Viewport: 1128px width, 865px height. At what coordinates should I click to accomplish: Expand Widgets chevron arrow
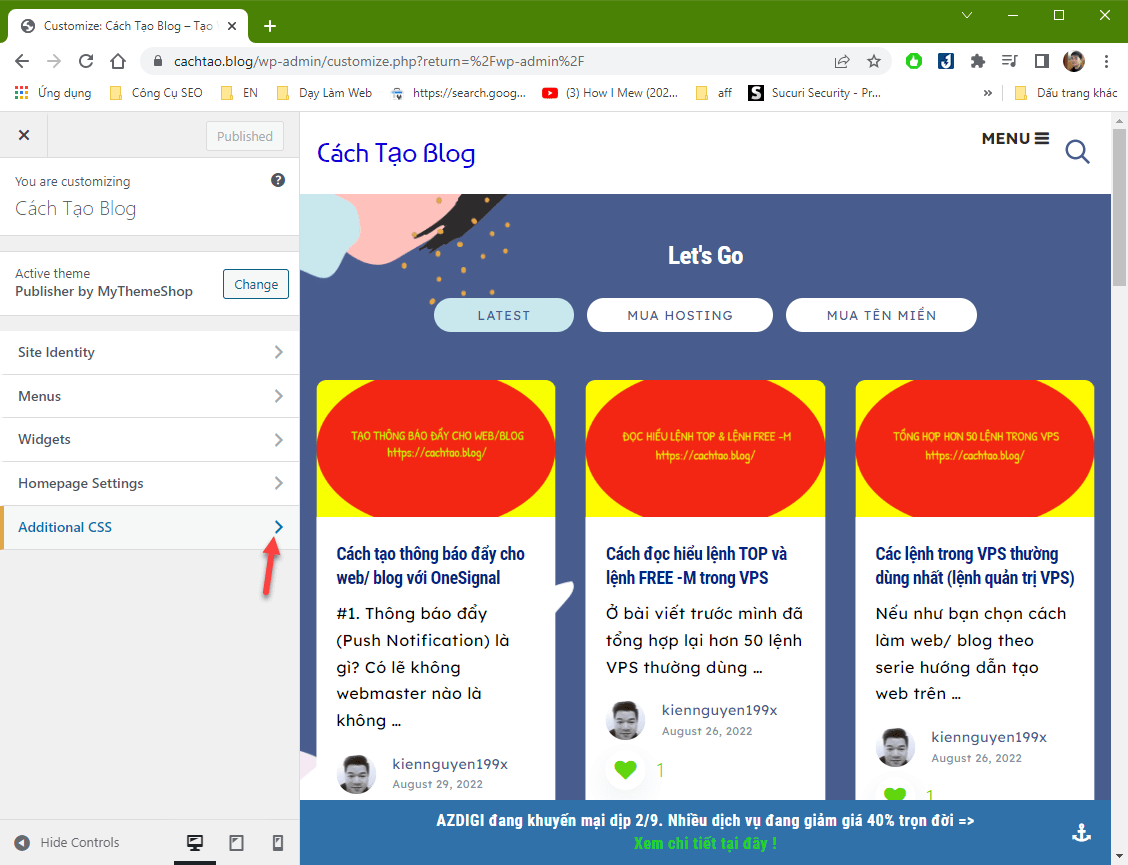(x=278, y=440)
